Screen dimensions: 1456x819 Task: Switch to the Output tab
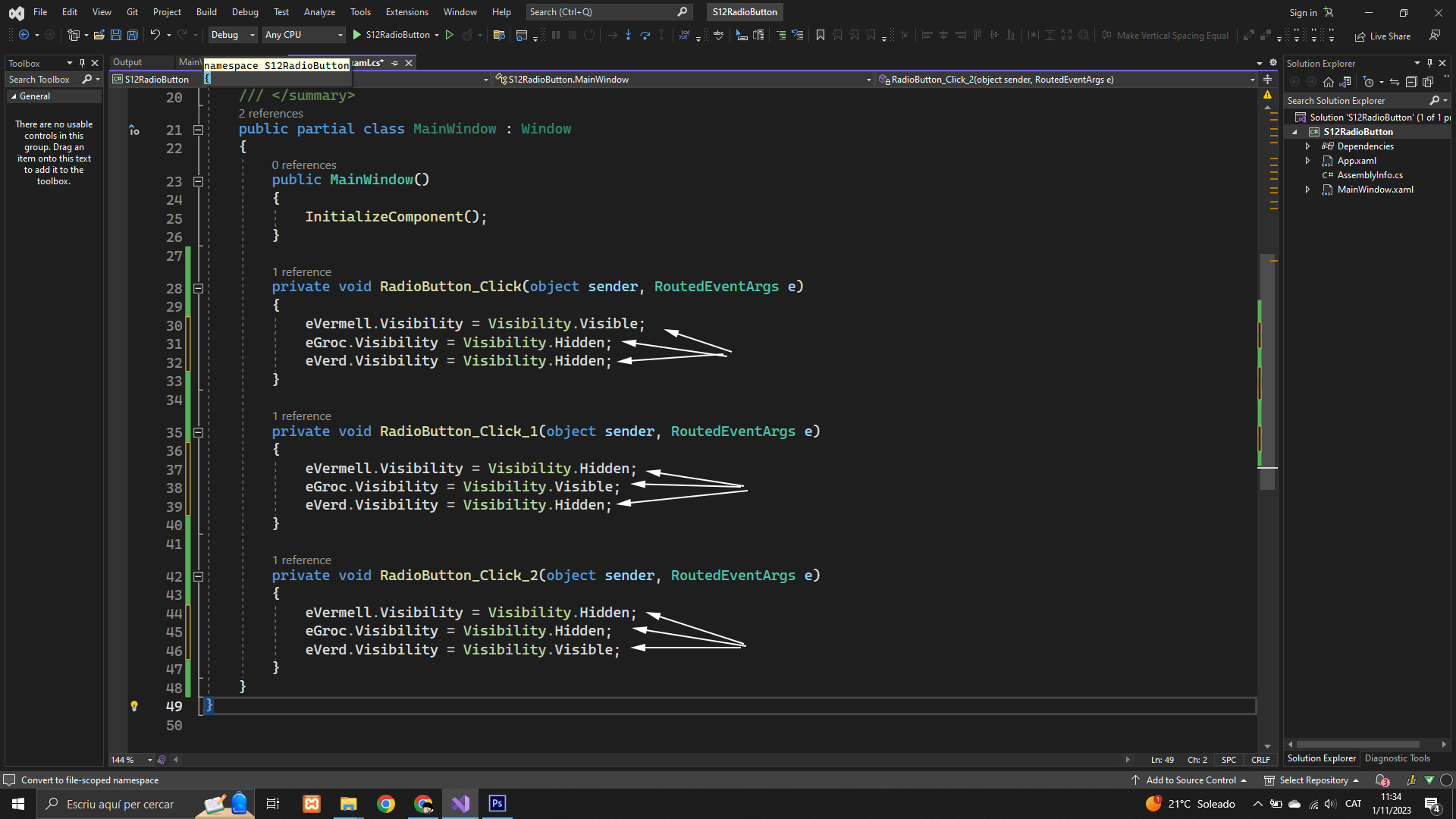127,62
